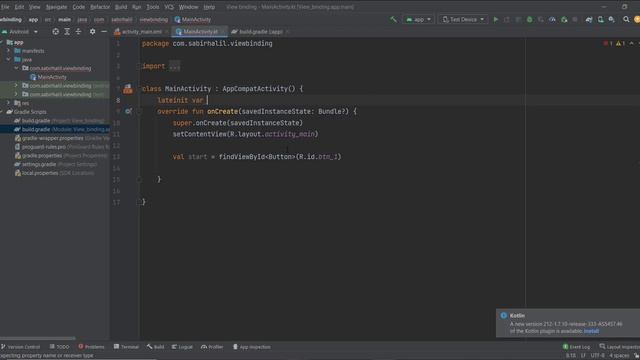
Task: Start the Debug app bug icon
Action: point(529,19)
